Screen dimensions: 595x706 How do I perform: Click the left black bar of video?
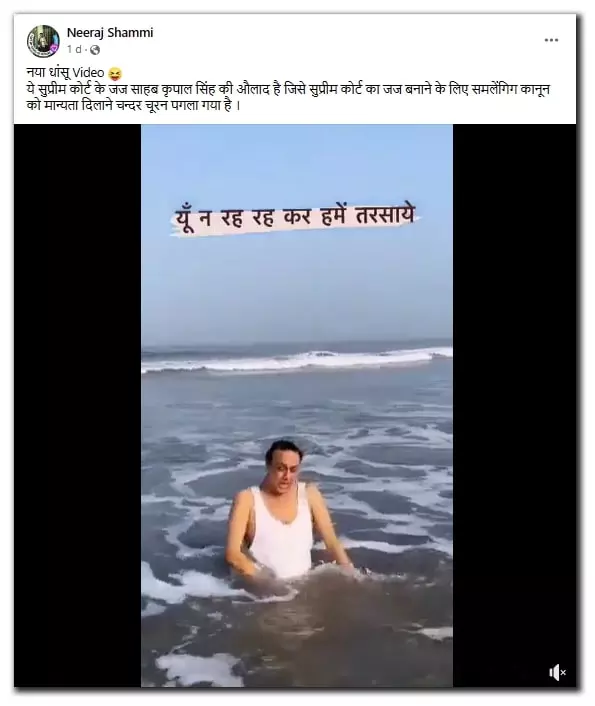click(x=77, y=405)
